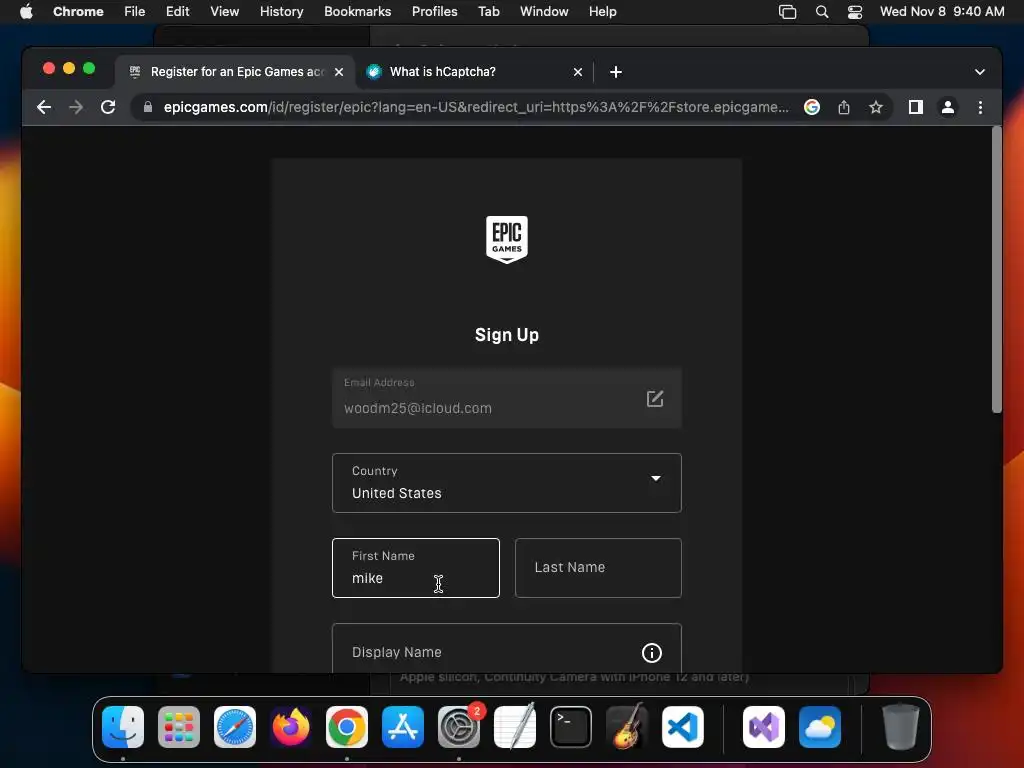Click the Google icon in address bar
The height and width of the screenshot is (768, 1024).
pos(812,107)
